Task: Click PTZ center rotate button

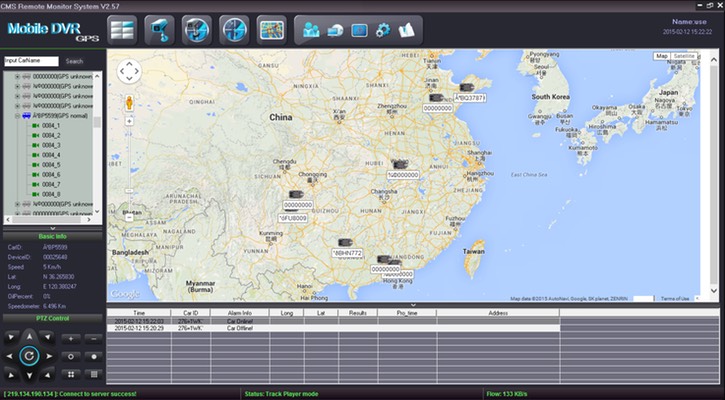Action: (x=29, y=355)
